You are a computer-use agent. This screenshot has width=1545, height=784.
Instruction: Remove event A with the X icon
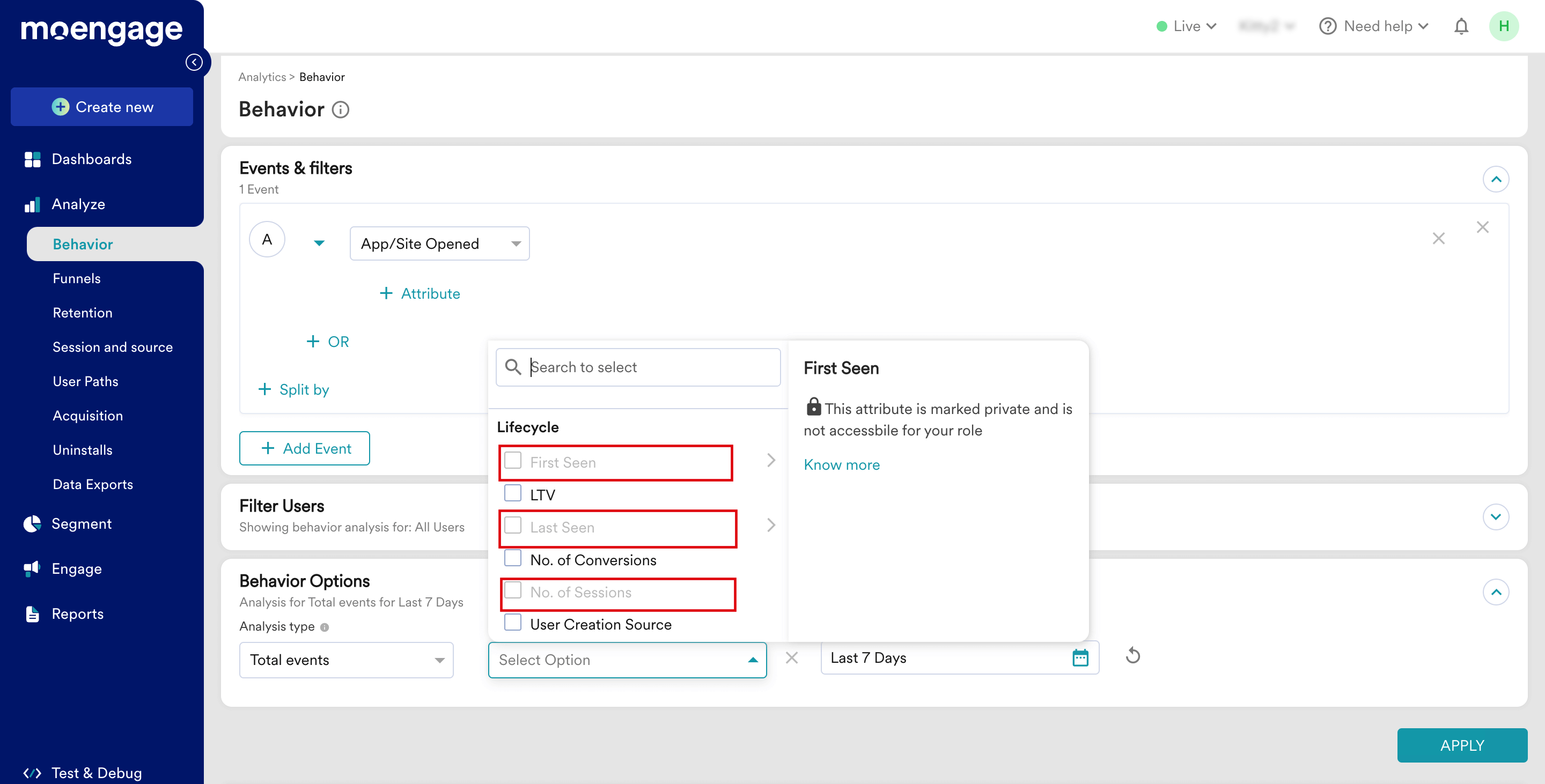click(x=1438, y=239)
